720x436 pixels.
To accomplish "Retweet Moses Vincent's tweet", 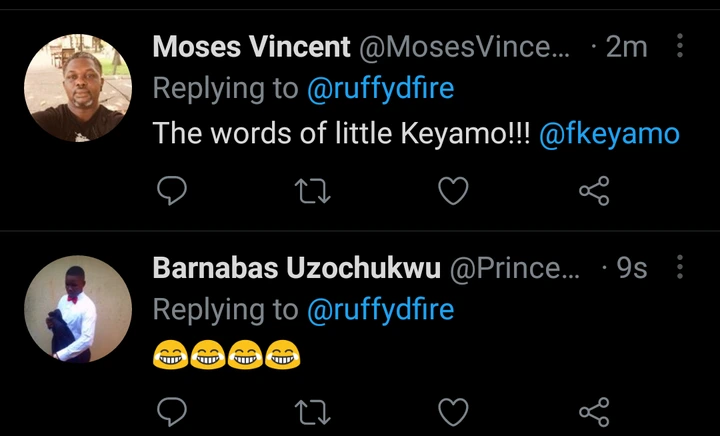I will point(314,190).
